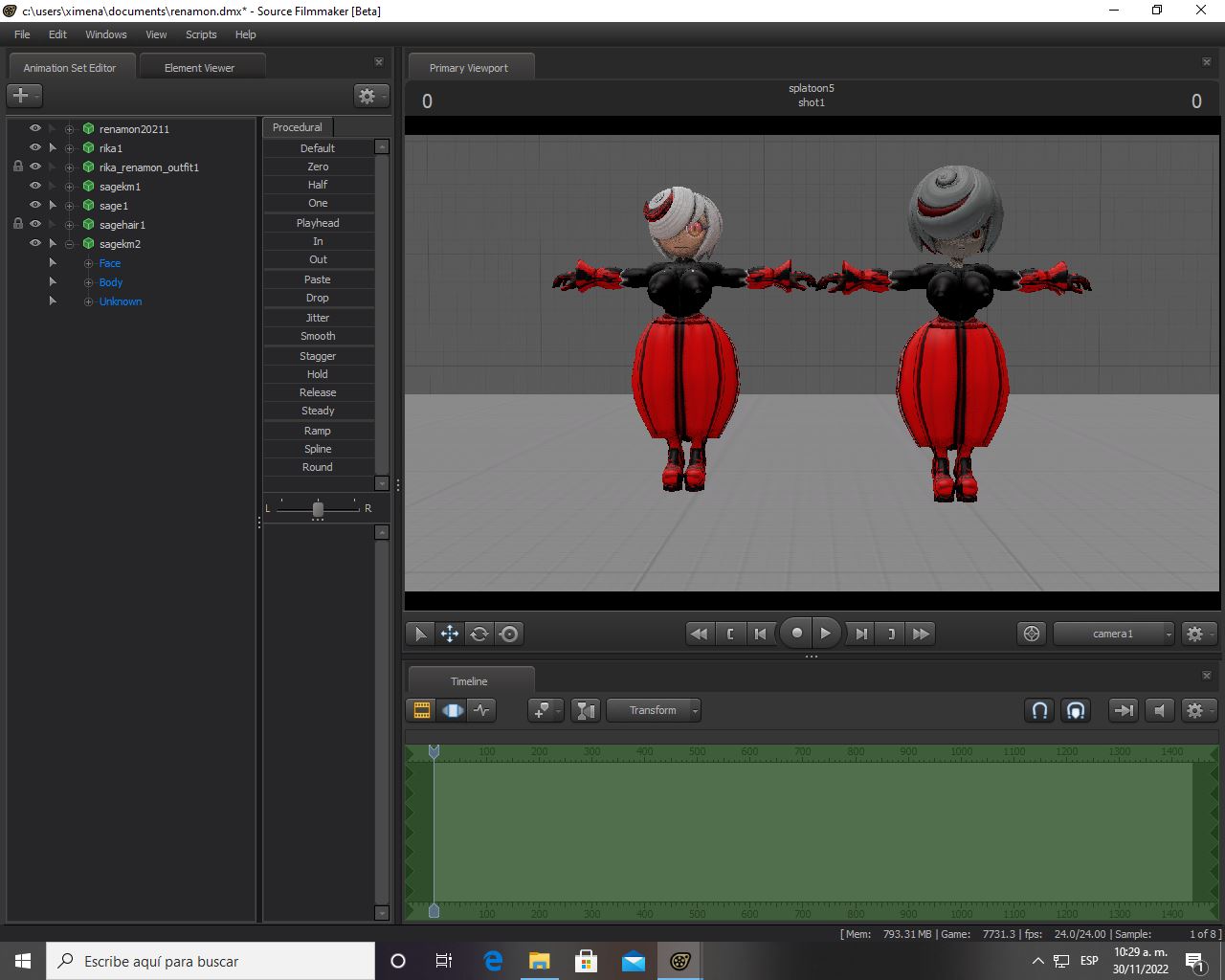Click the playhead marker on the timeline
Image resolution: width=1225 pixels, height=980 pixels.
coord(434,753)
